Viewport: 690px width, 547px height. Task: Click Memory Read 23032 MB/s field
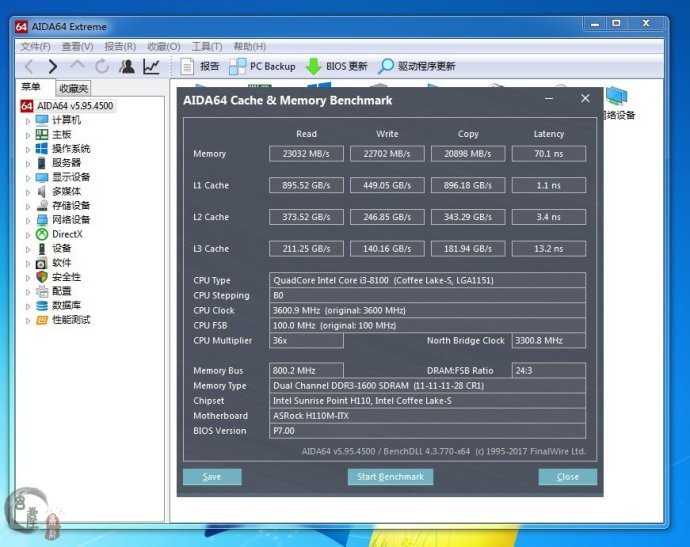pyautogui.click(x=306, y=154)
